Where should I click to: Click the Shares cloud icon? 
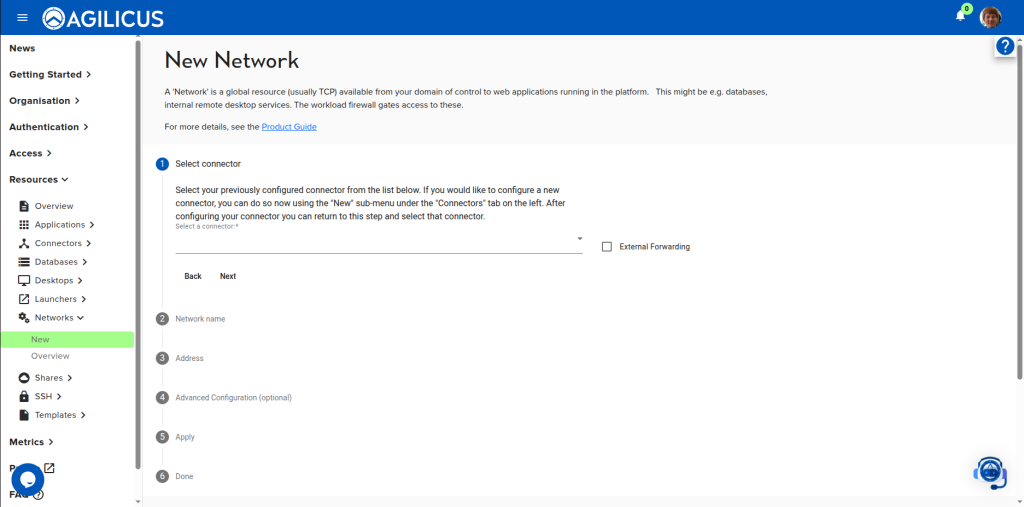pyautogui.click(x=24, y=378)
